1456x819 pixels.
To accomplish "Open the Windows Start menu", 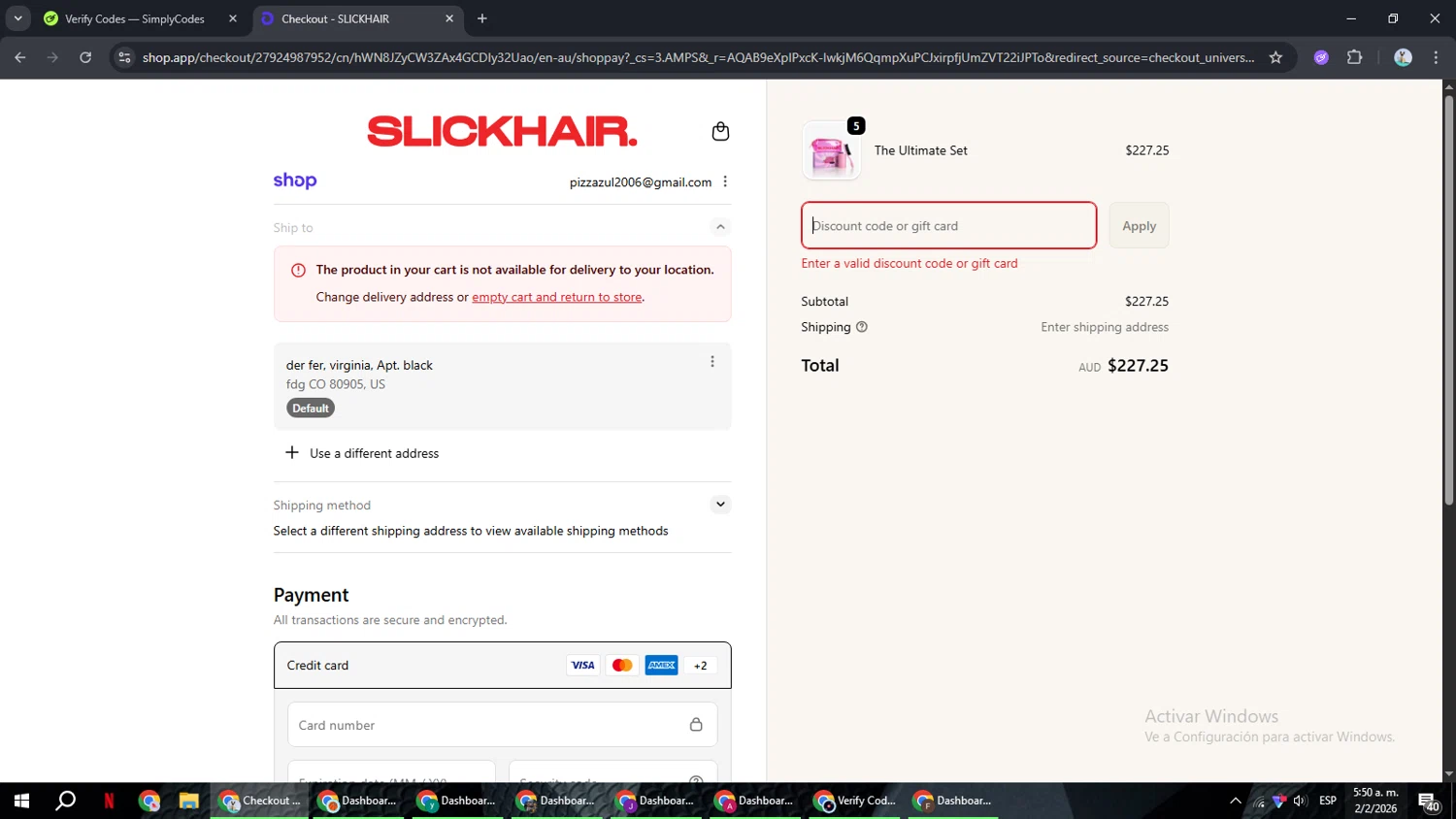I will tap(21, 801).
